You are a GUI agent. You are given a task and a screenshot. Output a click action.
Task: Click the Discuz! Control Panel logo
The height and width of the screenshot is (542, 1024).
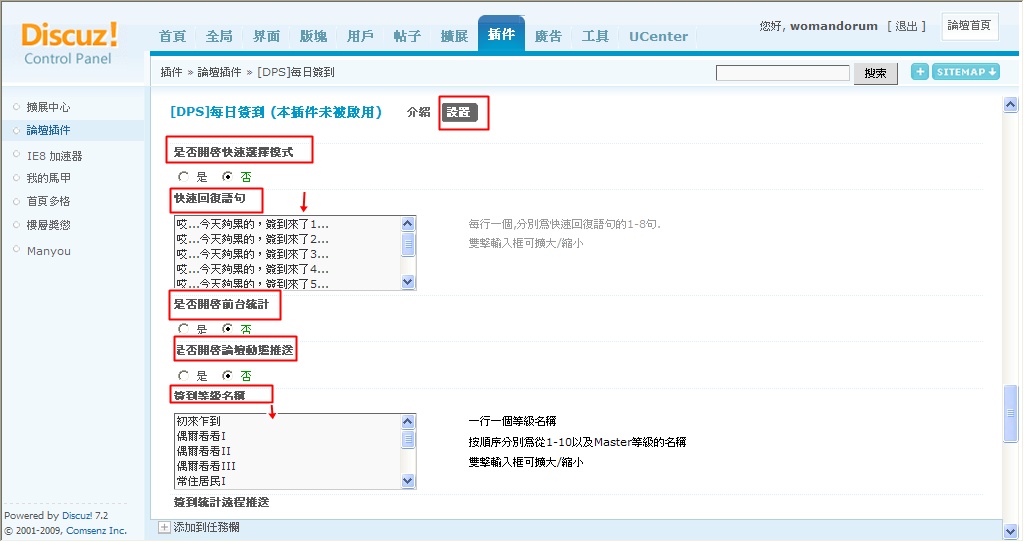[x=70, y=42]
